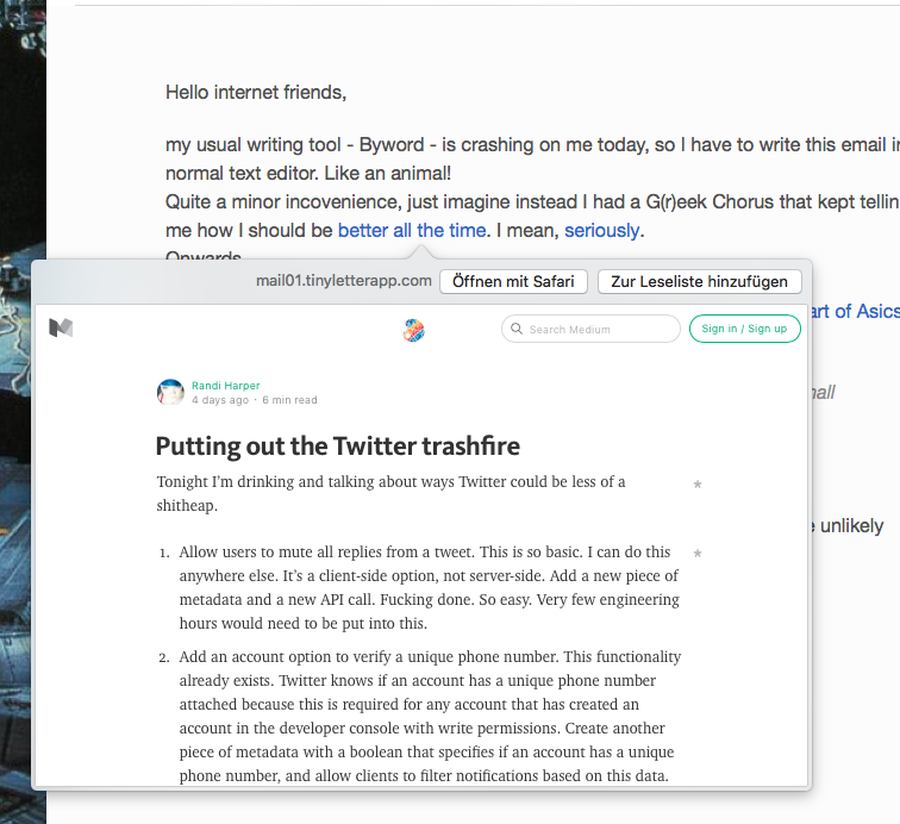The width and height of the screenshot is (900, 824).
Task: Click the "Quite a minor incovenience" line
Action: (x=533, y=202)
